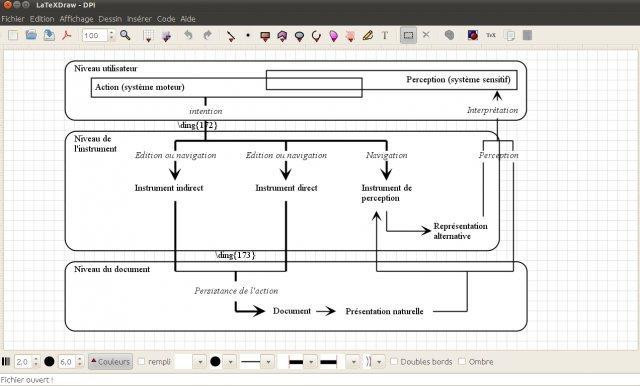Activate the selection rectangle tool

pyautogui.click(x=408, y=35)
